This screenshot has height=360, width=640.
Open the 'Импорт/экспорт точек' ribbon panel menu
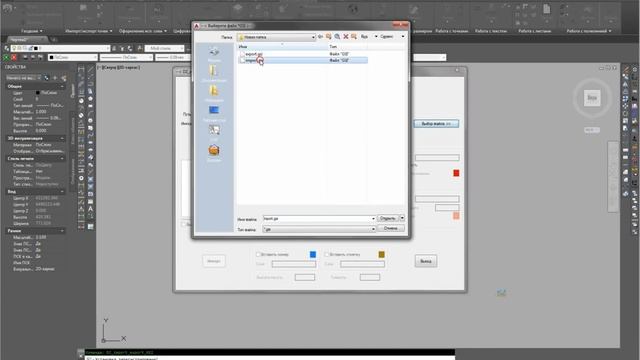coord(89,31)
